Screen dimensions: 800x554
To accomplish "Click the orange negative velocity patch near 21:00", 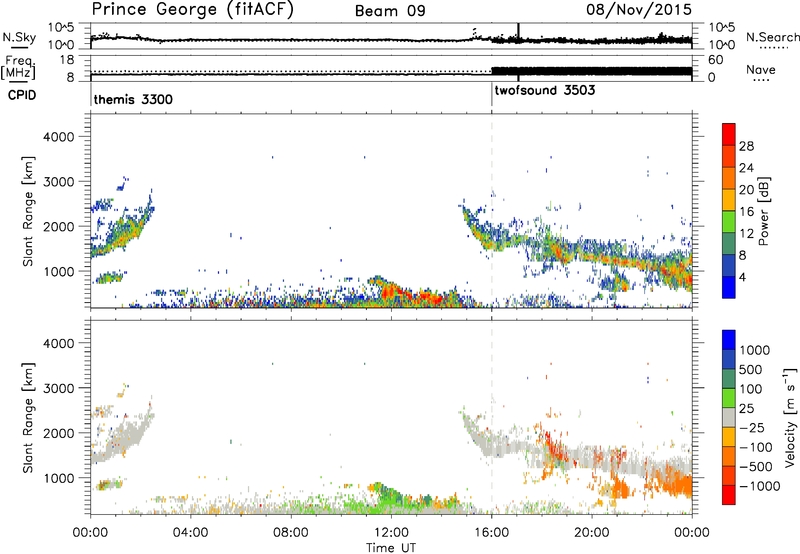I will pyautogui.click(x=621, y=489).
